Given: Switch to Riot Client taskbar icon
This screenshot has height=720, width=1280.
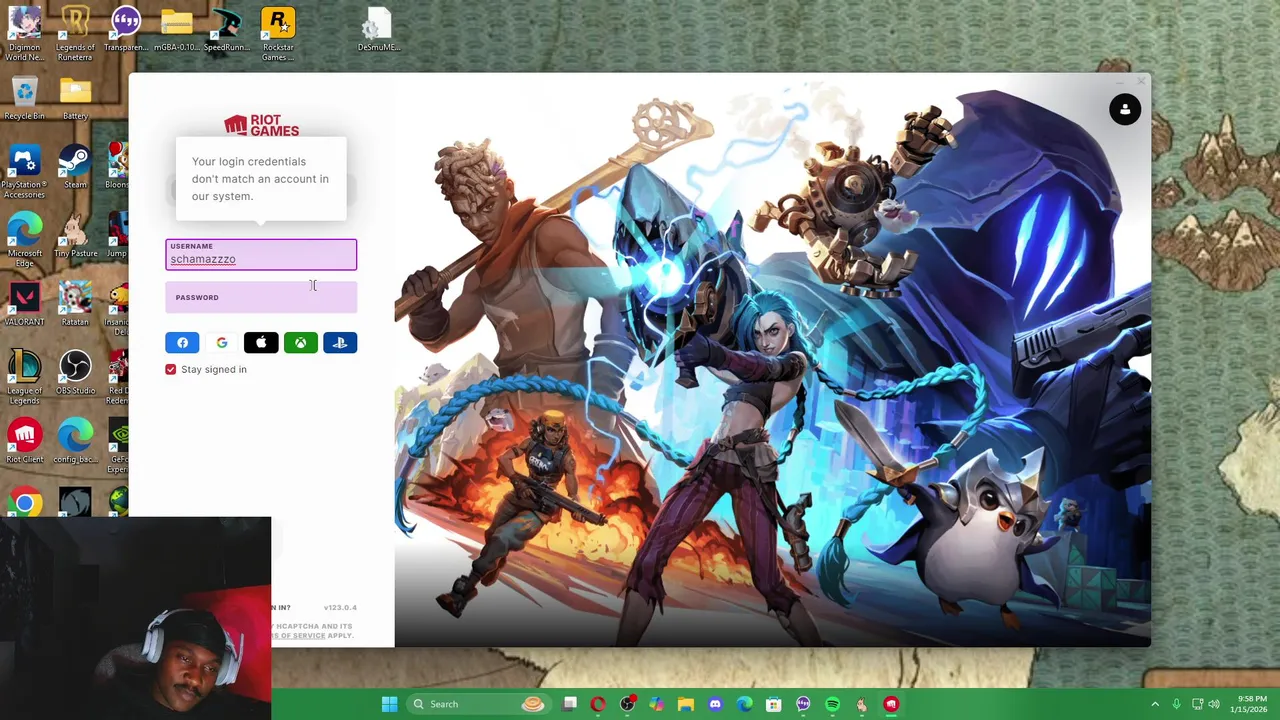Looking at the screenshot, I should [890, 704].
